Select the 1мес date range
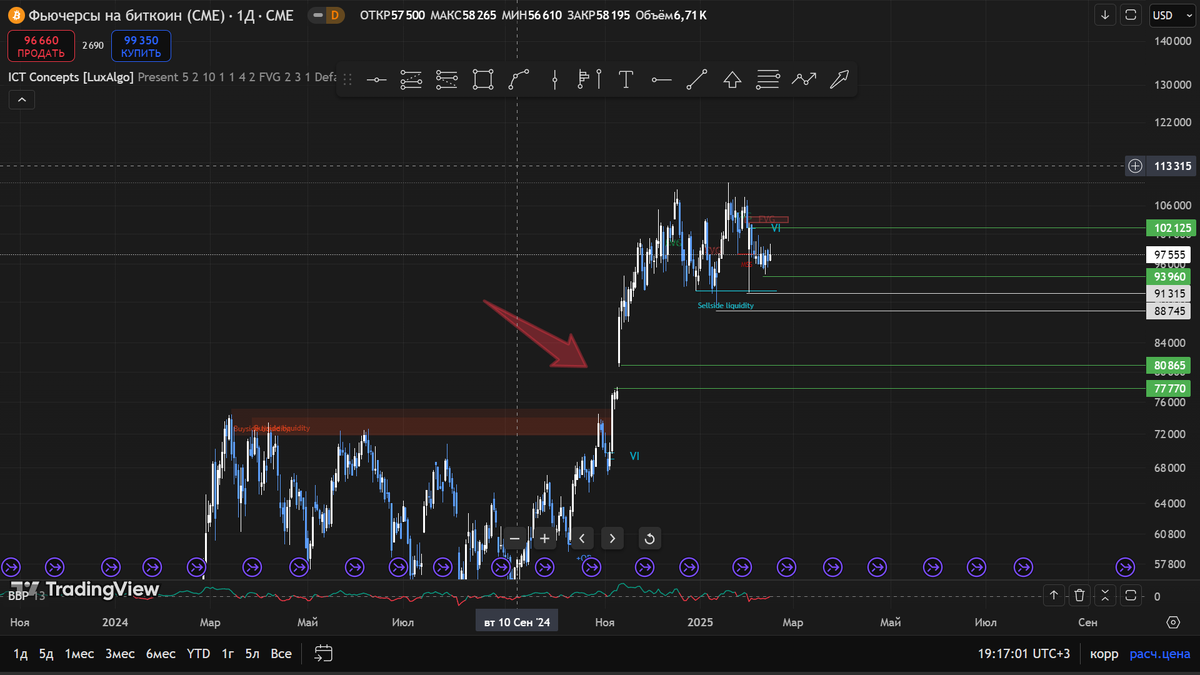 coord(80,654)
